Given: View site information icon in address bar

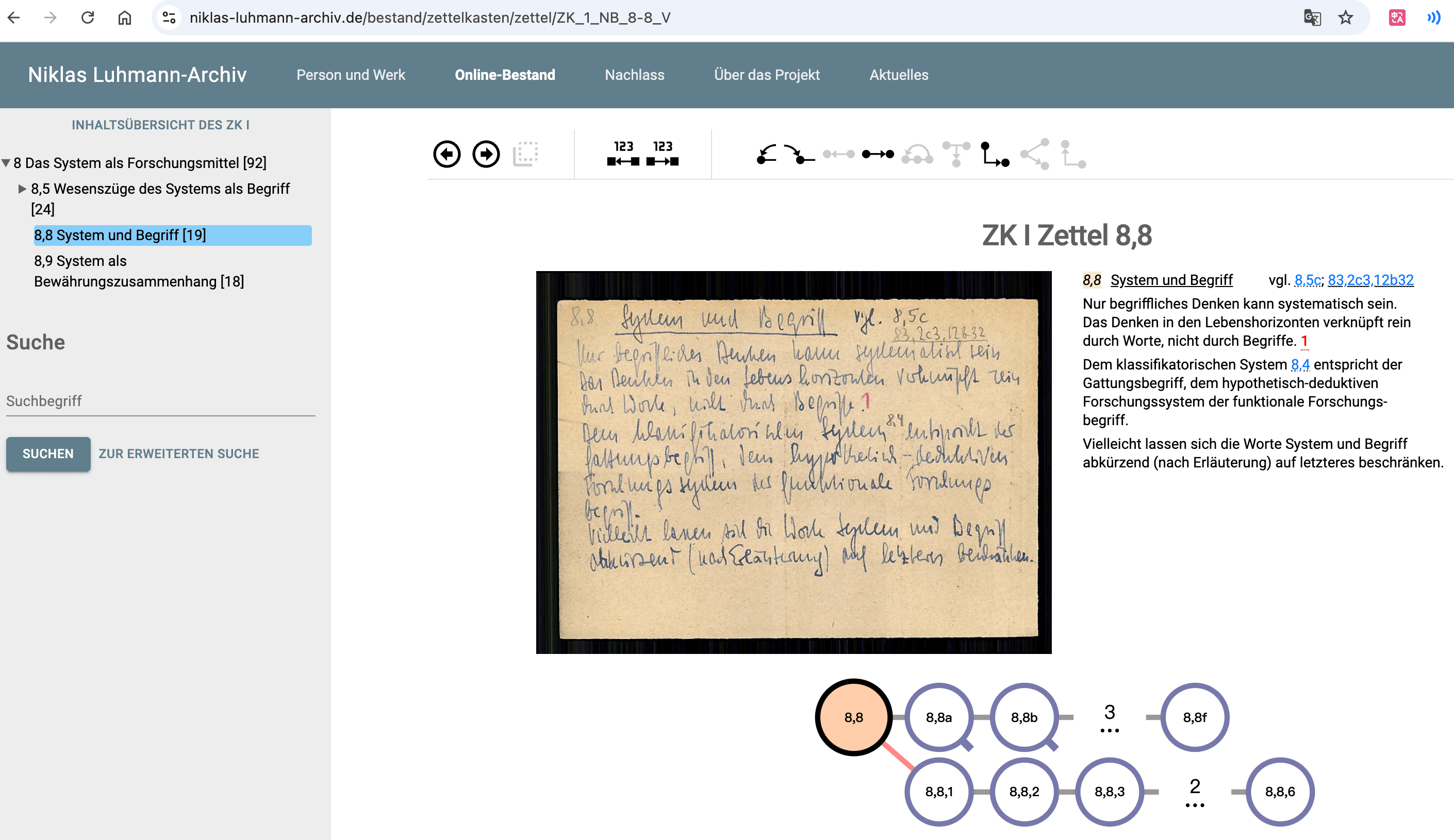Looking at the screenshot, I should tap(169, 18).
